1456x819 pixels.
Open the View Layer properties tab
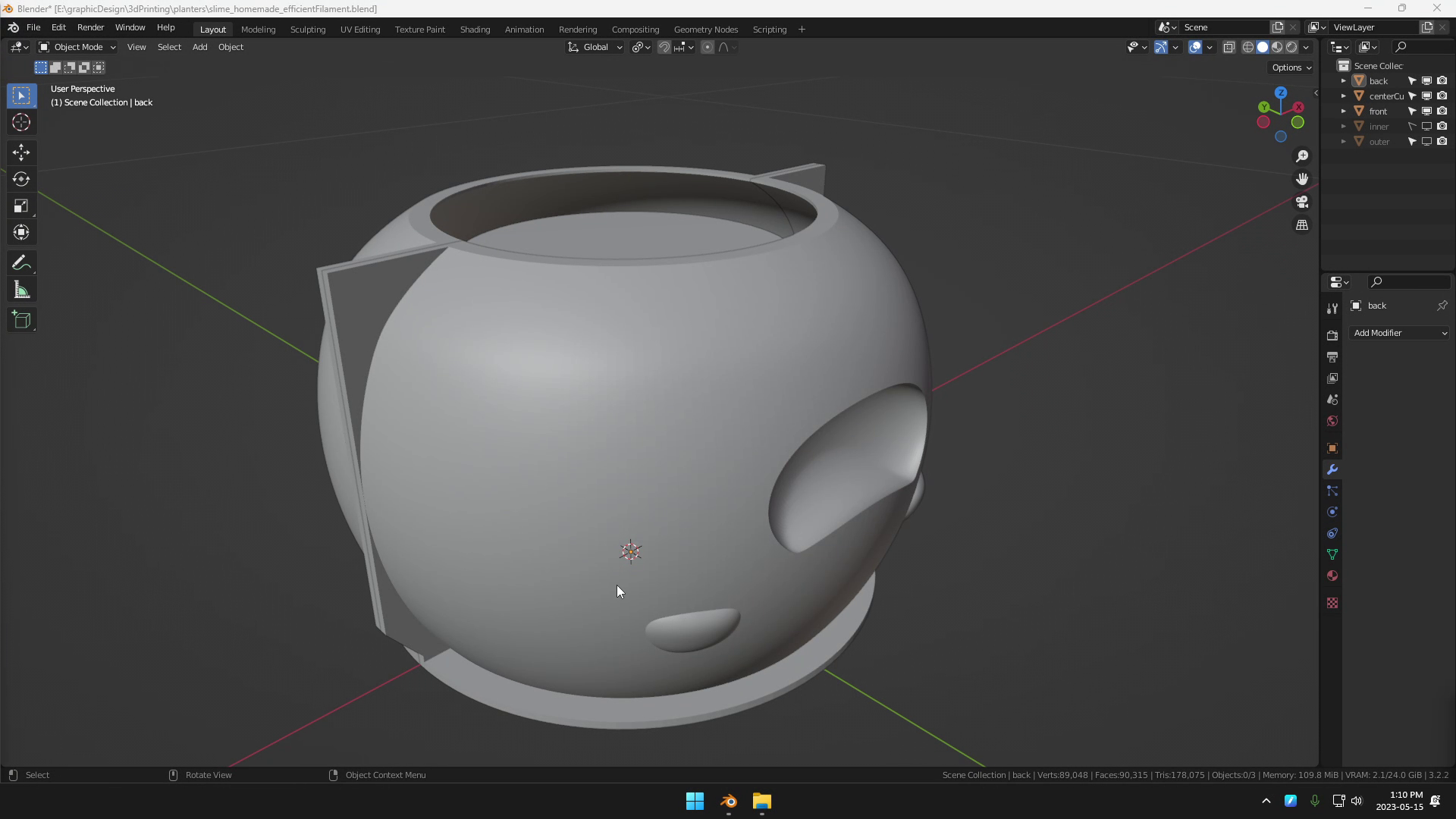(x=1332, y=378)
